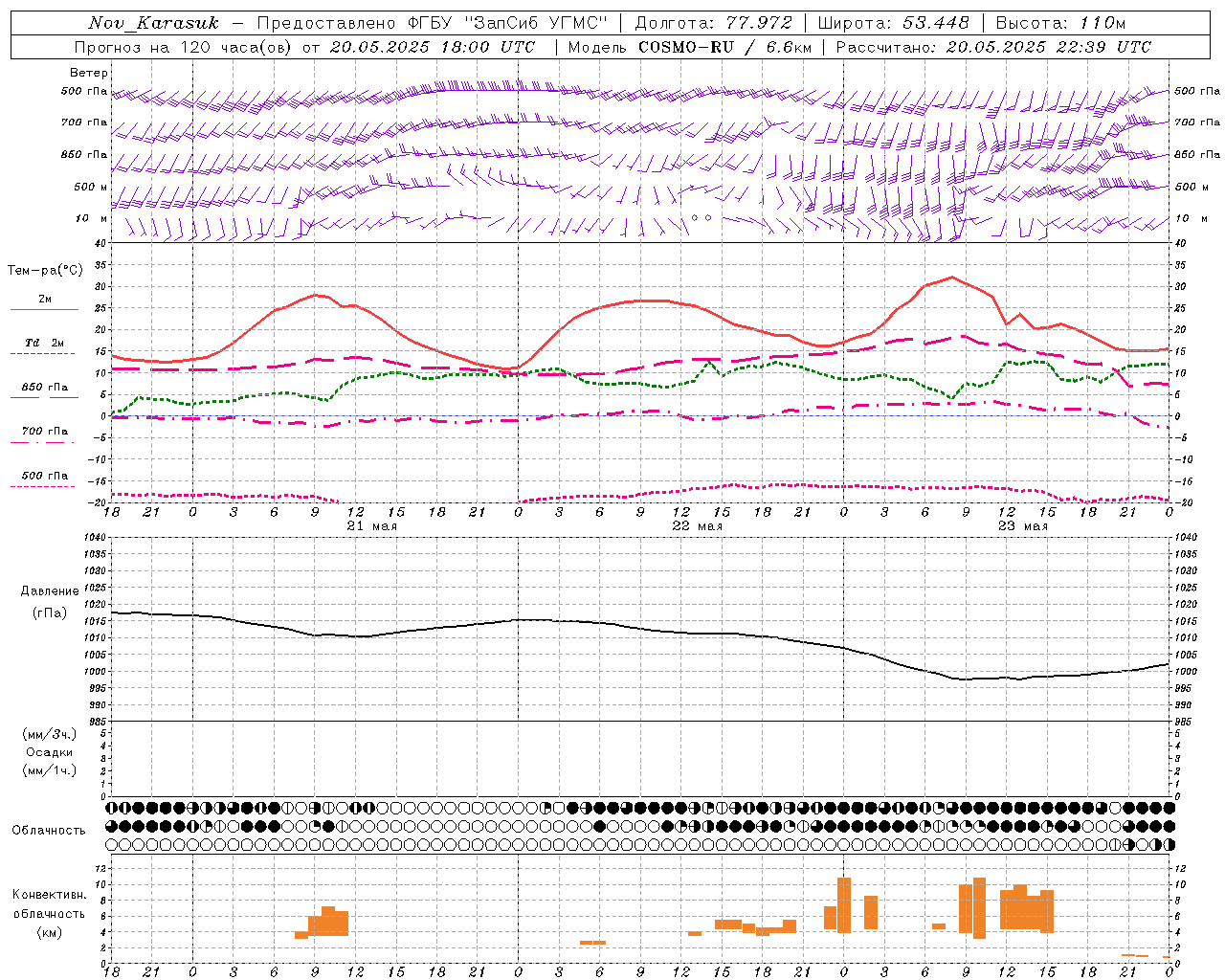Click the Долгота: 77.972 value
1225x980 pixels.
tap(714, 23)
